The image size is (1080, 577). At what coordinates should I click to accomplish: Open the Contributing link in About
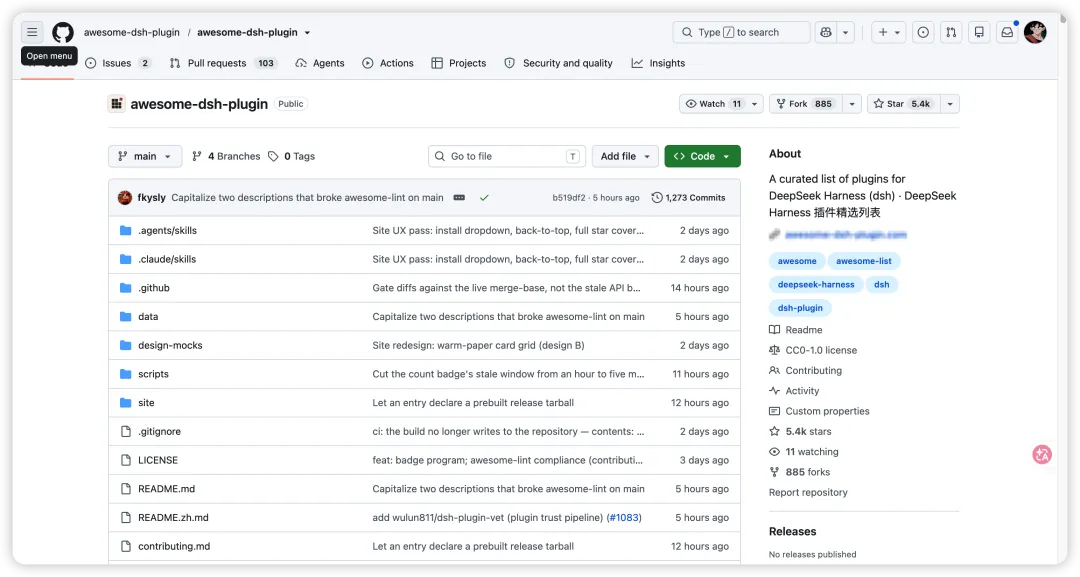pyautogui.click(x=813, y=370)
